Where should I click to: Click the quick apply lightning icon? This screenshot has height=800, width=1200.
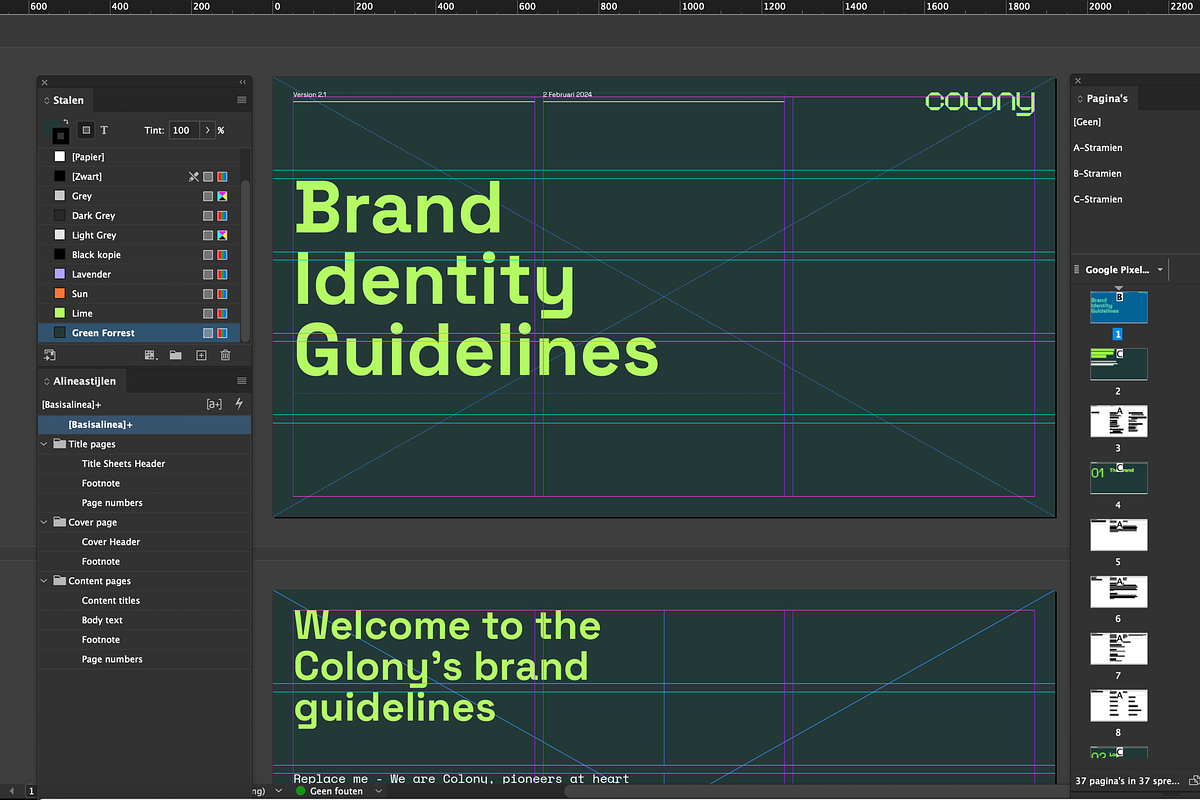[238, 404]
